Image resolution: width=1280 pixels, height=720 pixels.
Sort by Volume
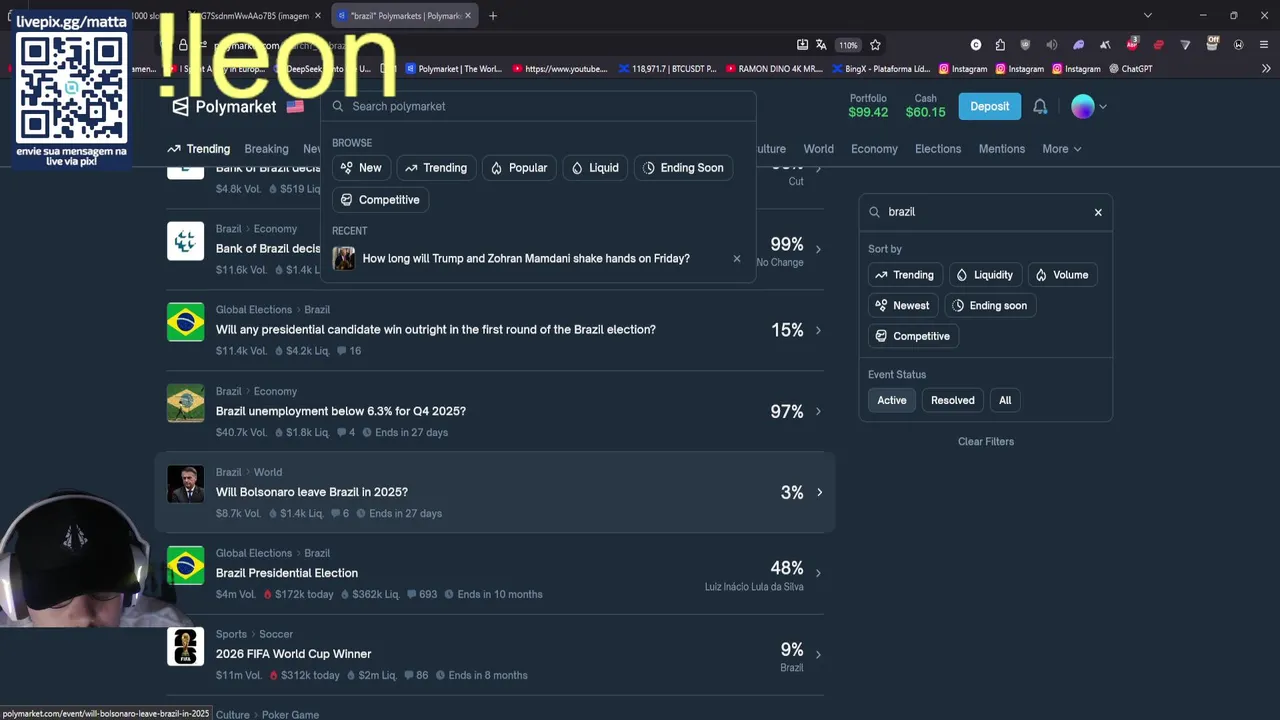pos(1062,275)
